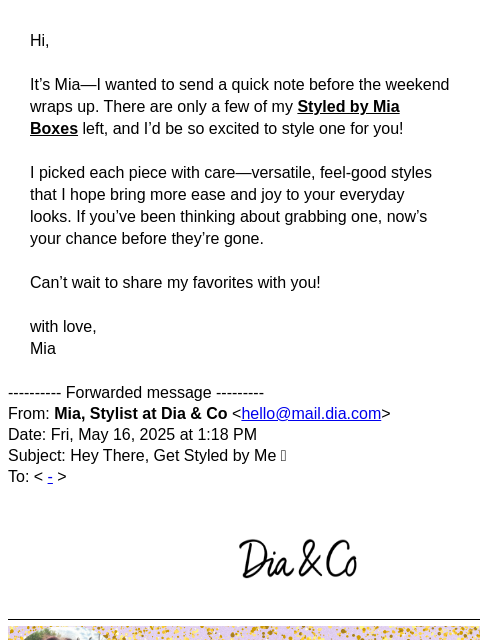Click the sentence Can't wait to share my favorites
This screenshot has height=640, width=480.
175,282
